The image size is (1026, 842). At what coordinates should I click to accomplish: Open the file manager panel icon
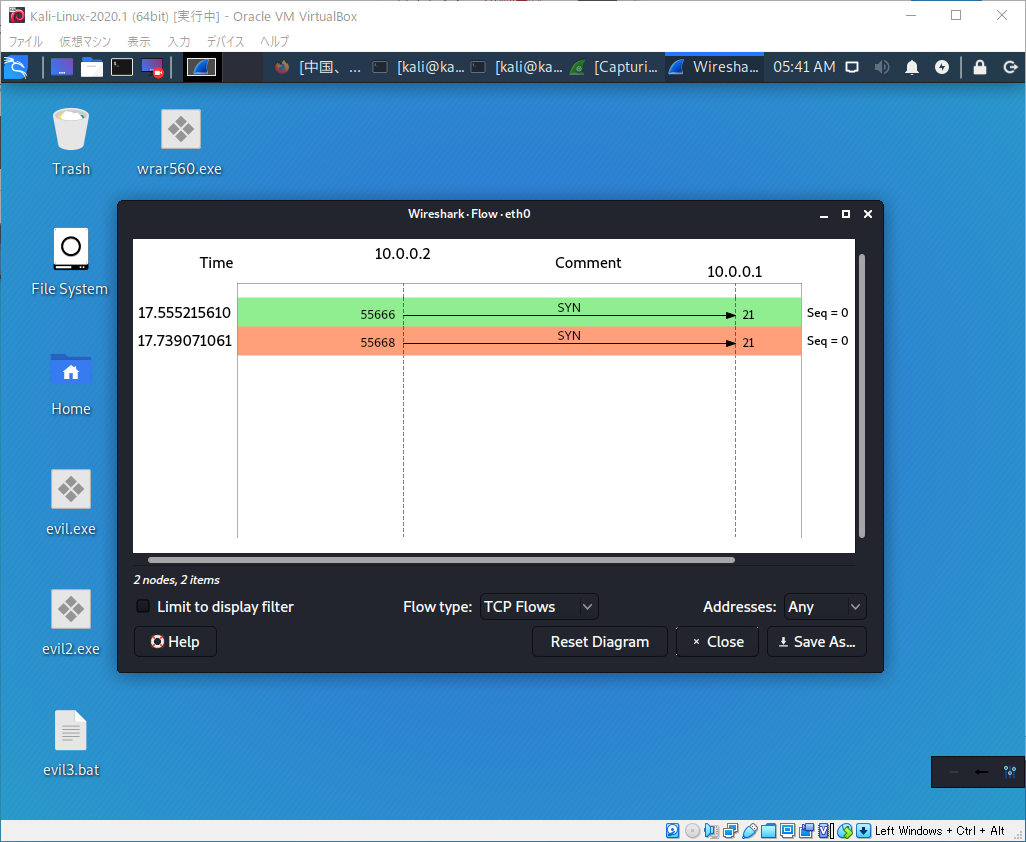click(x=92, y=67)
